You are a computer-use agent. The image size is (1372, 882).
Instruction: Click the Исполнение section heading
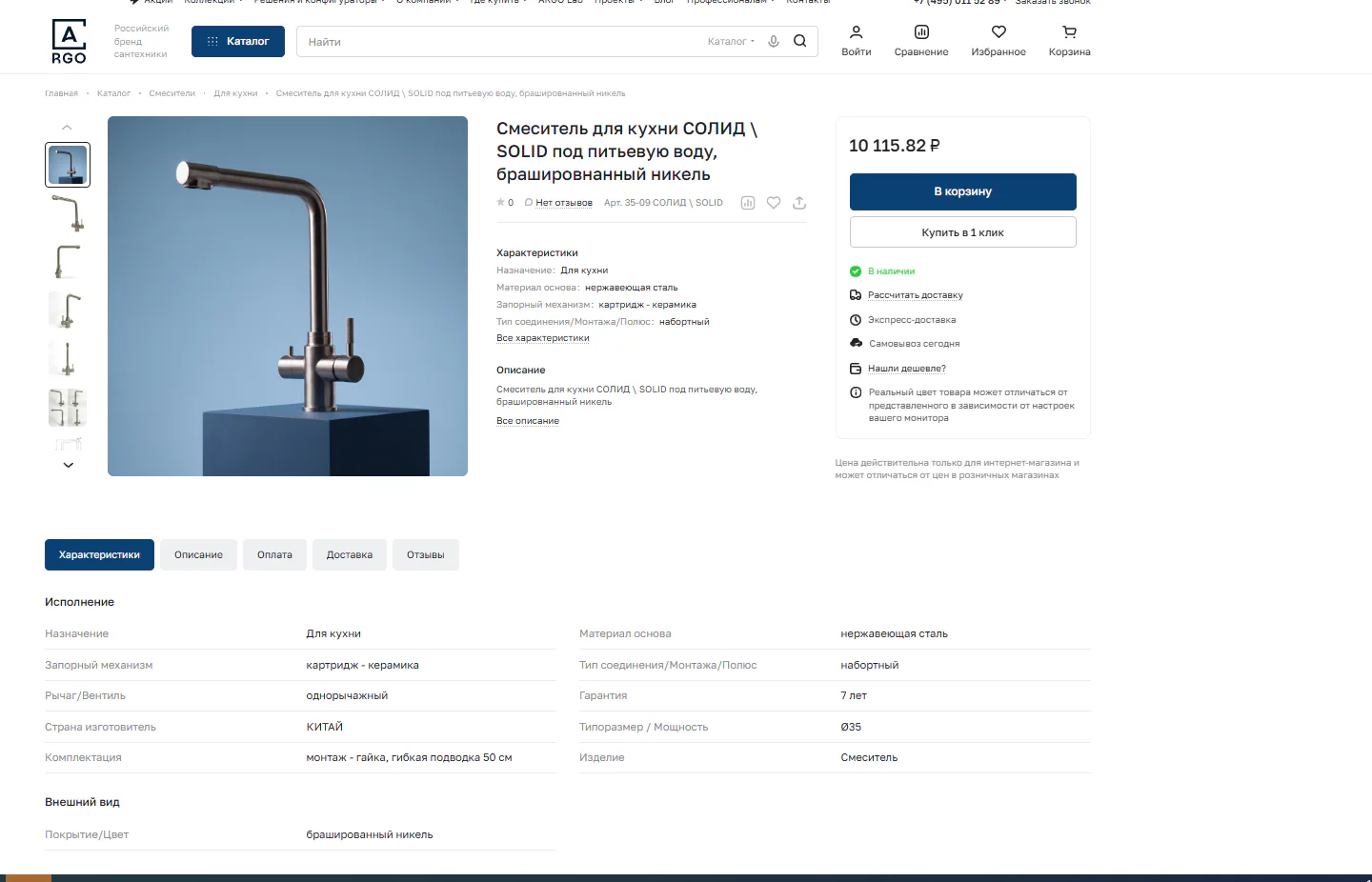click(x=79, y=602)
